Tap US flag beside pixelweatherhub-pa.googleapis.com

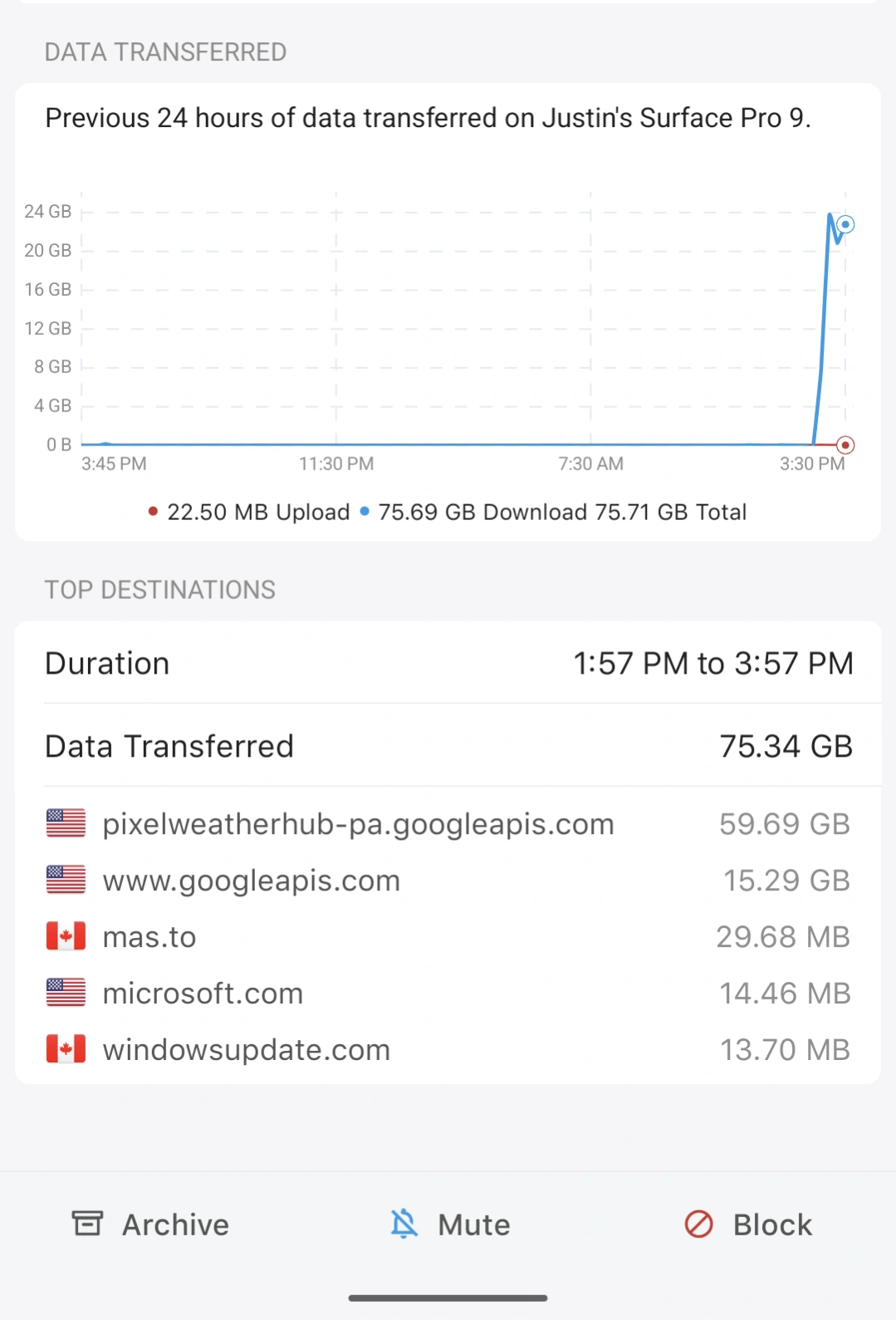(x=66, y=823)
